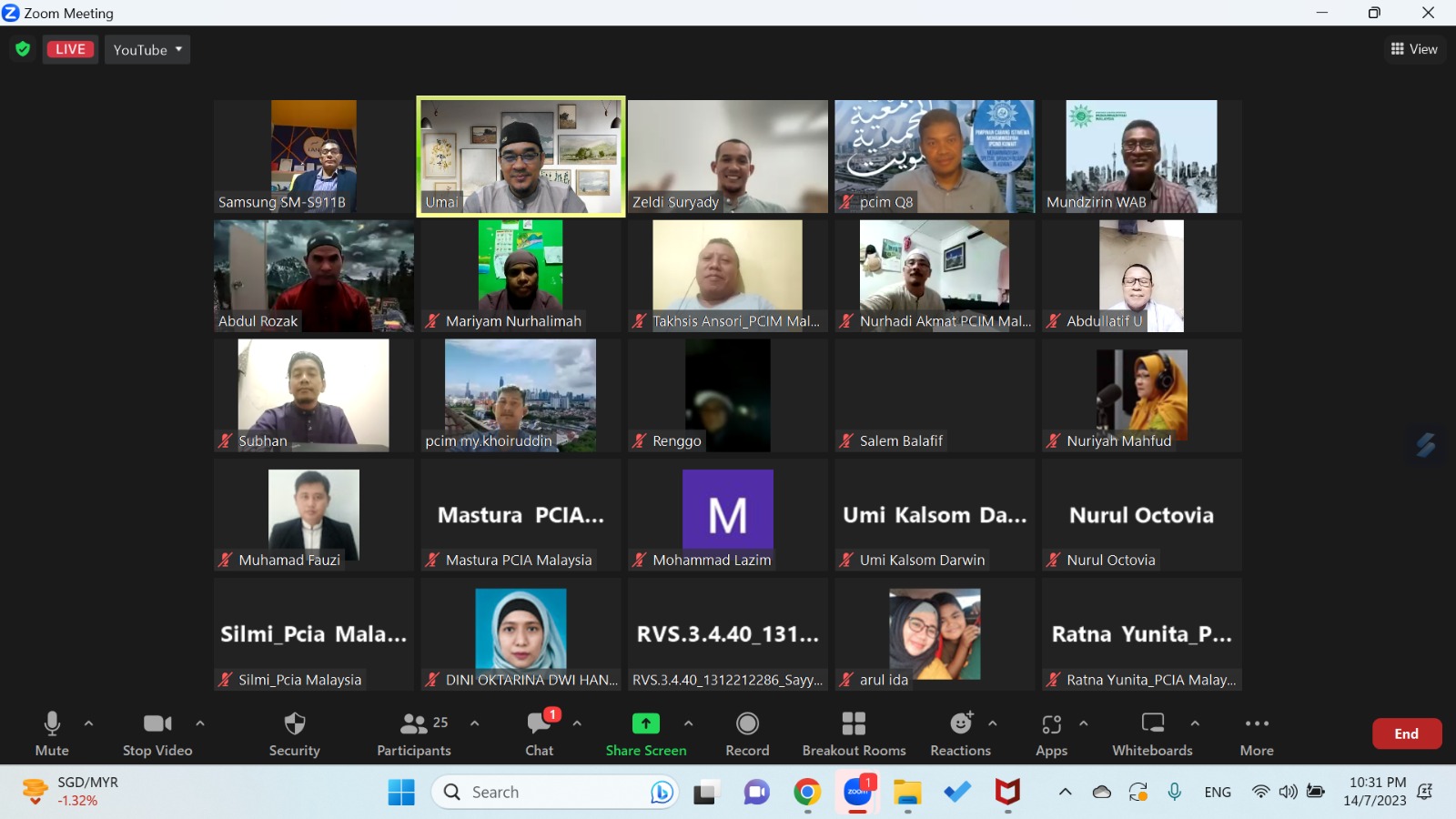Open Breakout Rooms
1456x819 pixels.
click(x=854, y=733)
